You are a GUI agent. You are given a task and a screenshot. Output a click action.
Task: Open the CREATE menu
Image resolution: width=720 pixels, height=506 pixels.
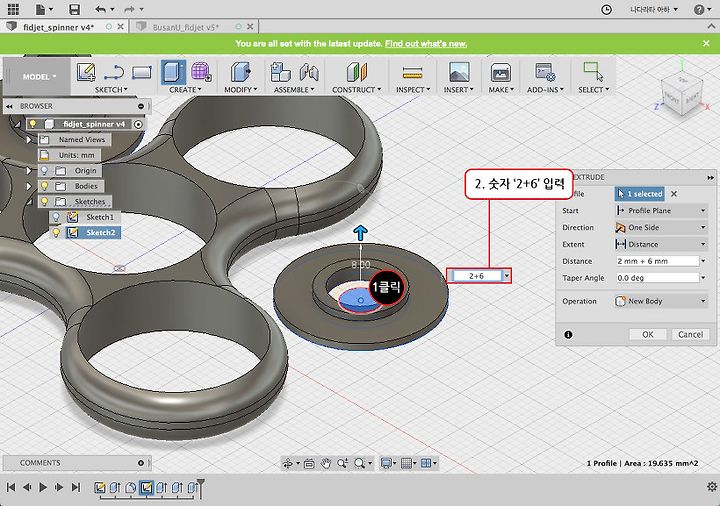click(185, 90)
